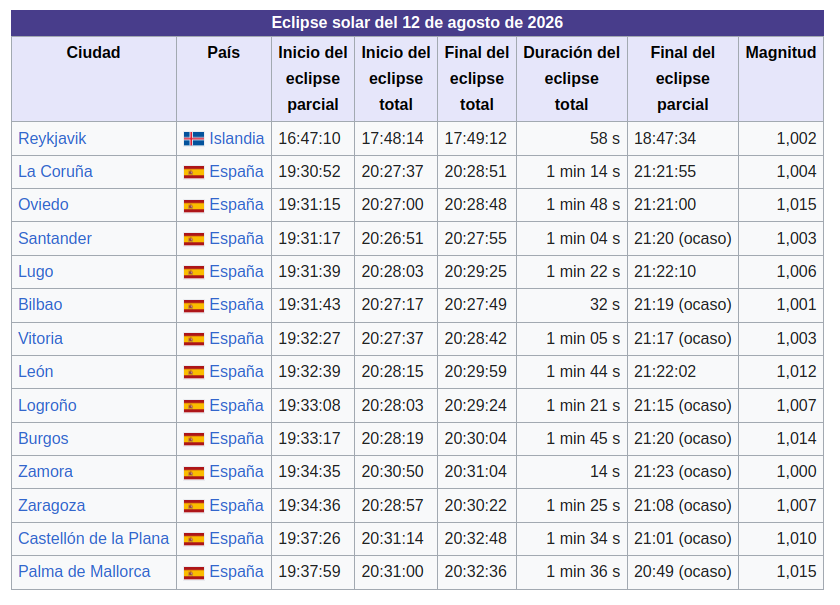
Task: Click the Spain flag beside La Coruña
Action: 194,172
